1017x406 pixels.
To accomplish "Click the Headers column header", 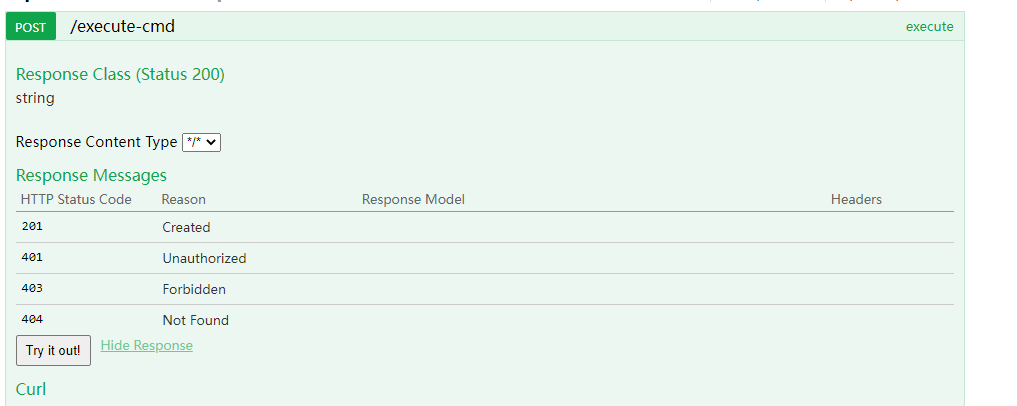I will tap(856, 199).
